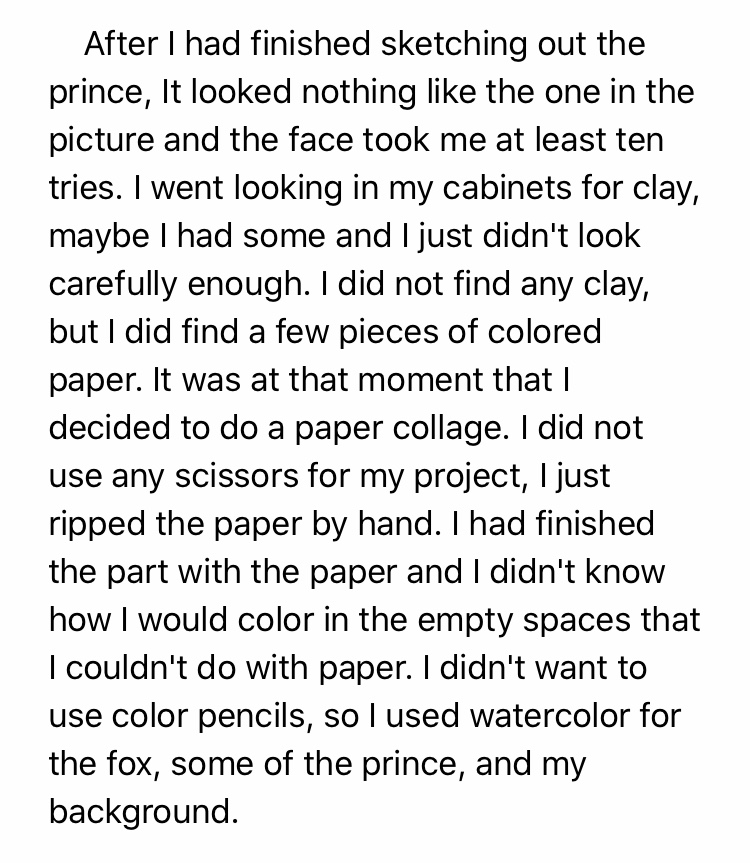
Task: Tap the final word "background"
Action: tap(144, 811)
